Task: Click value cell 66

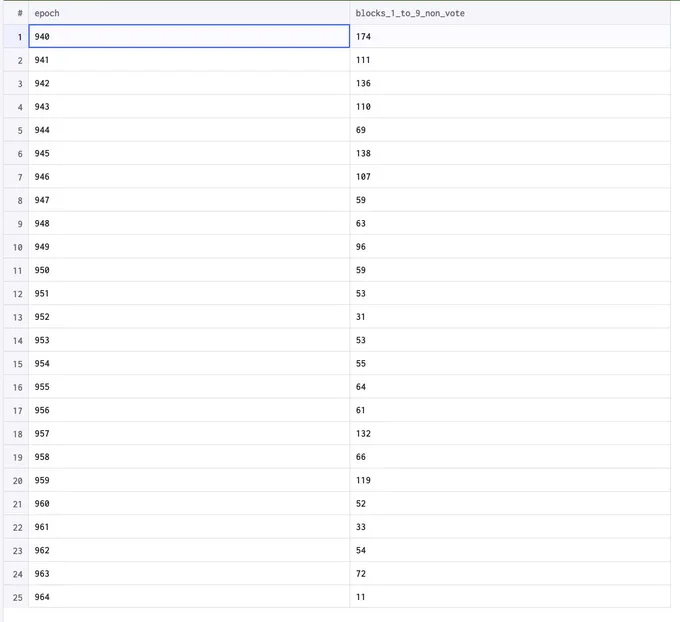Action: click(x=510, y=457)
